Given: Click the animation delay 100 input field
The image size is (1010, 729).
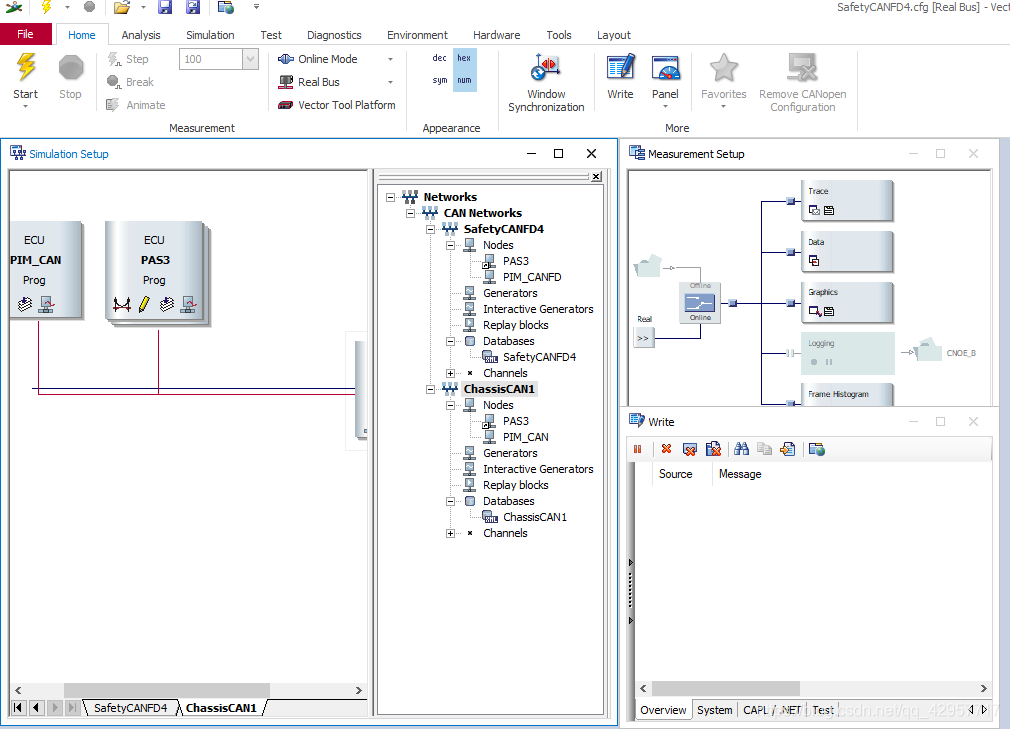Looking at the screenshot, I should [x=211, y=59].
